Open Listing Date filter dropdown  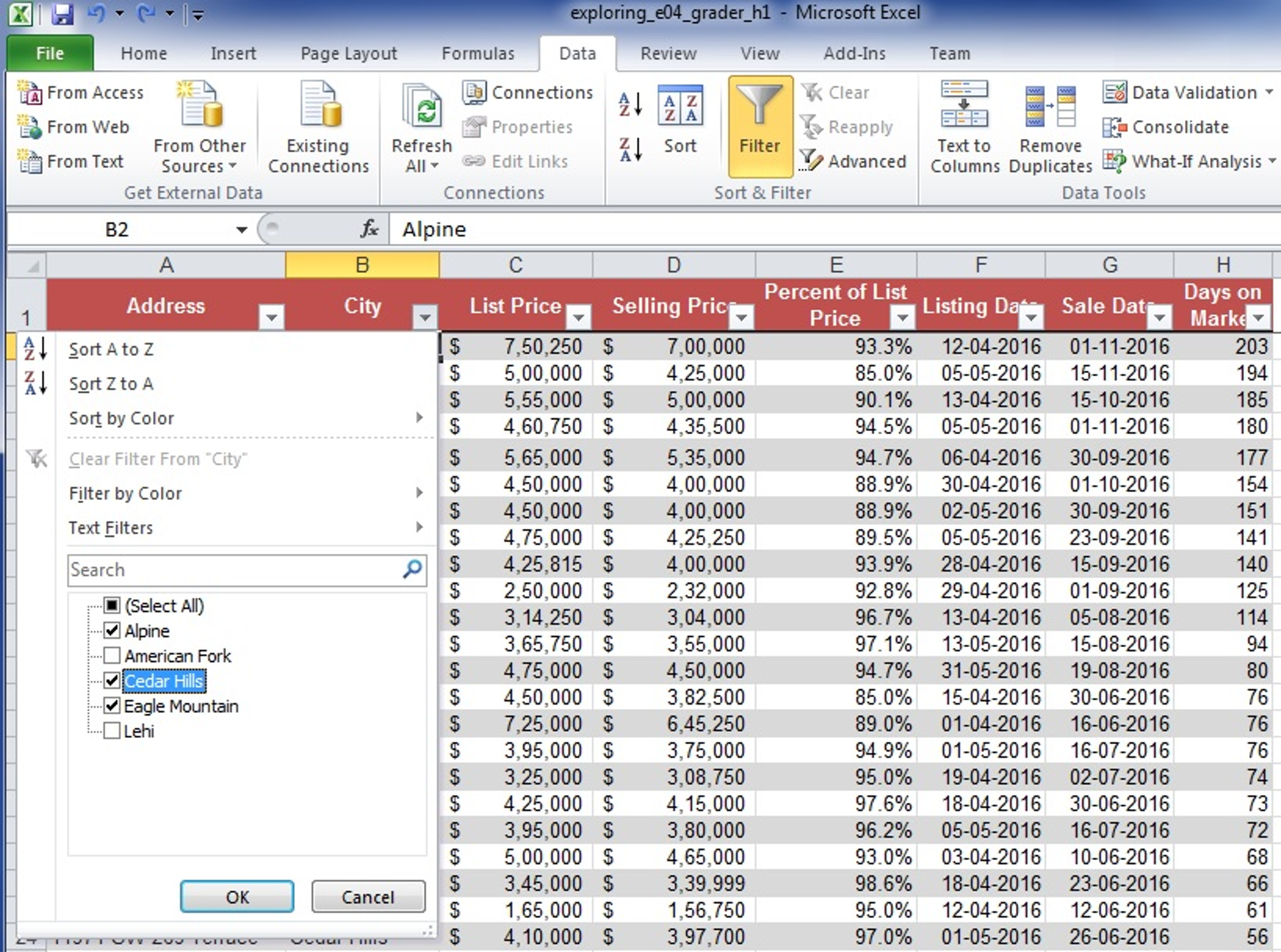pos(1031,317)
